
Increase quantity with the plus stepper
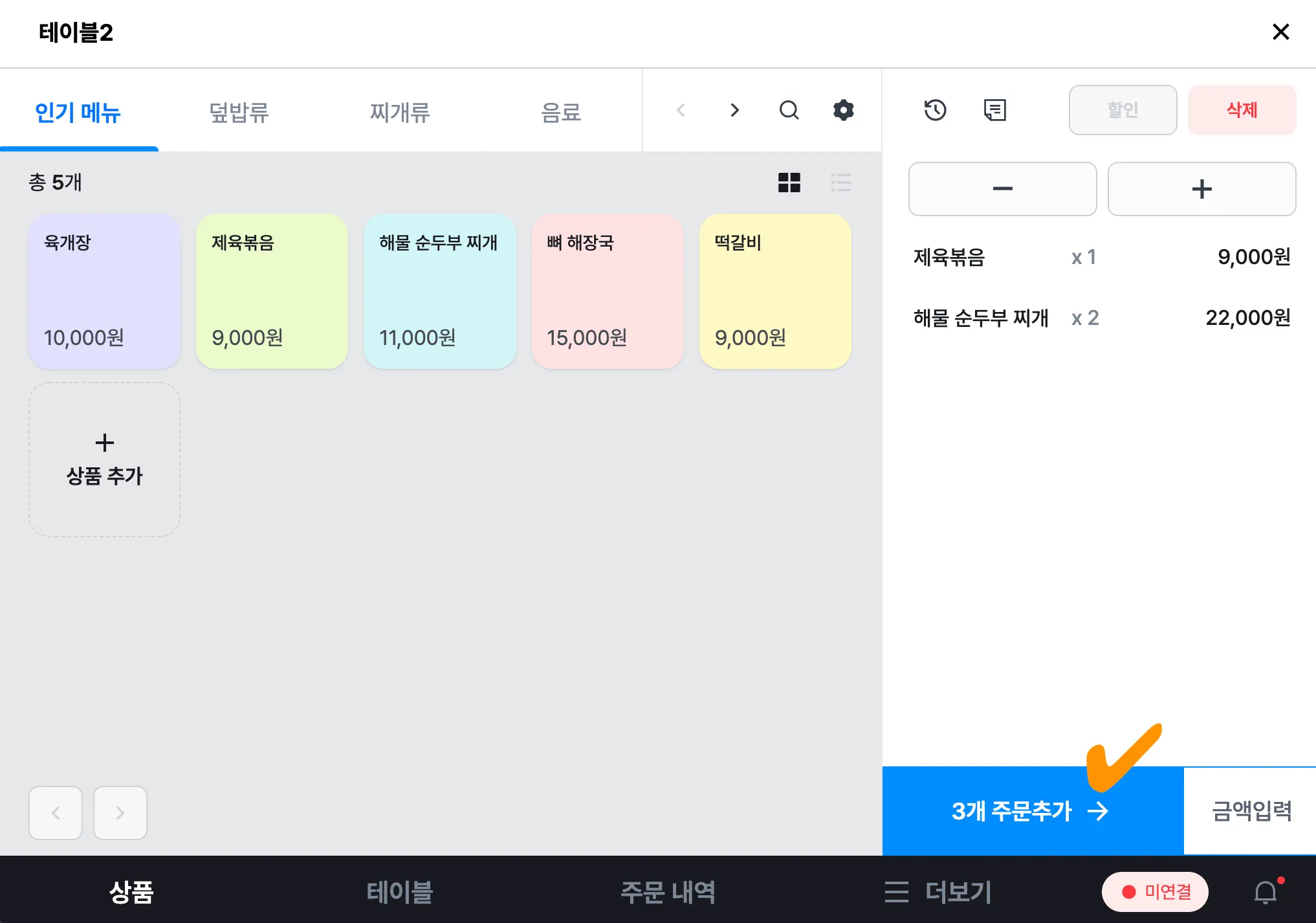[1201, 189]
